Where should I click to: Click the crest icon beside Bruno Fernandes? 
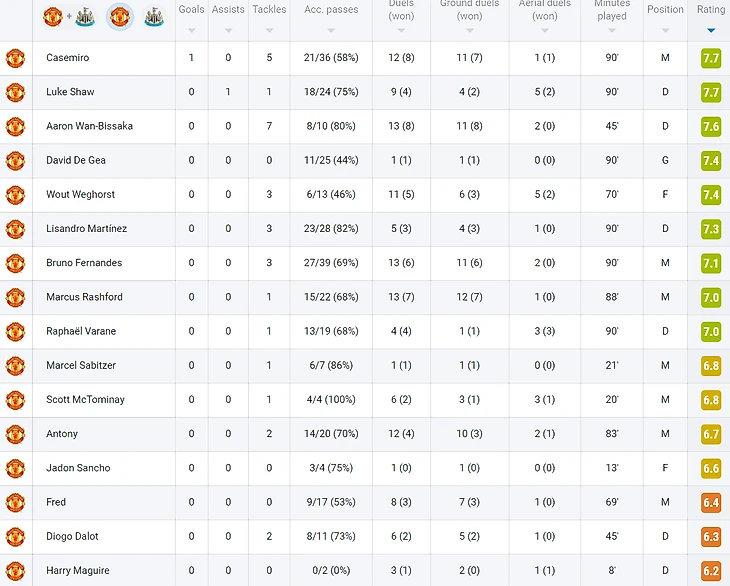pos(15,263)
